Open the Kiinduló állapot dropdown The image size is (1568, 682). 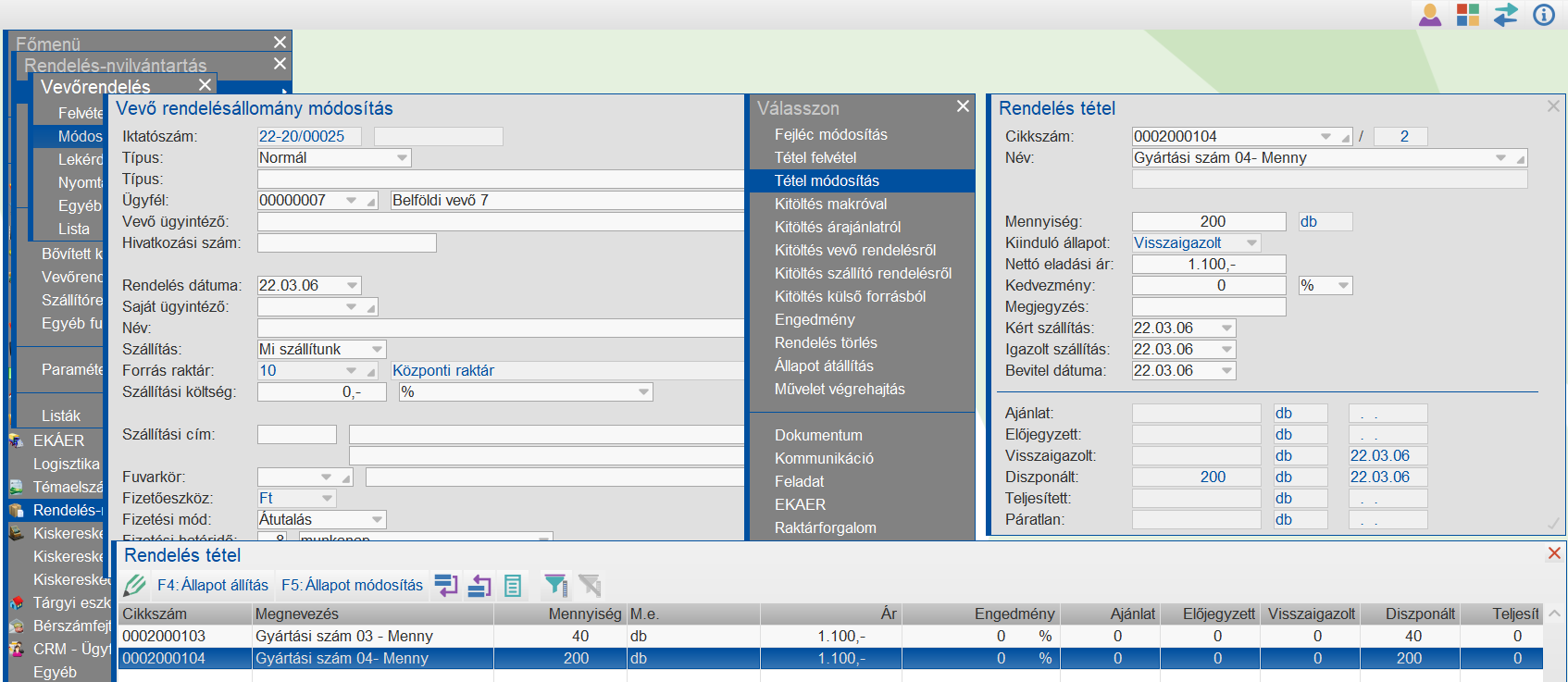(x=1251, y=243)
